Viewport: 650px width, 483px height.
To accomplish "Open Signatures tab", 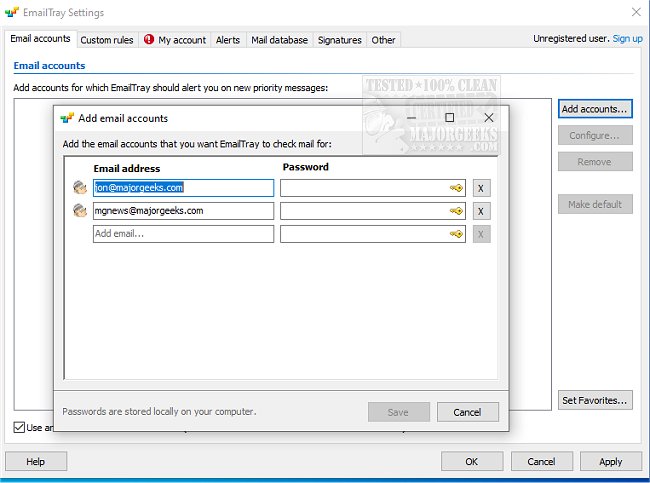I will (340, 40).
